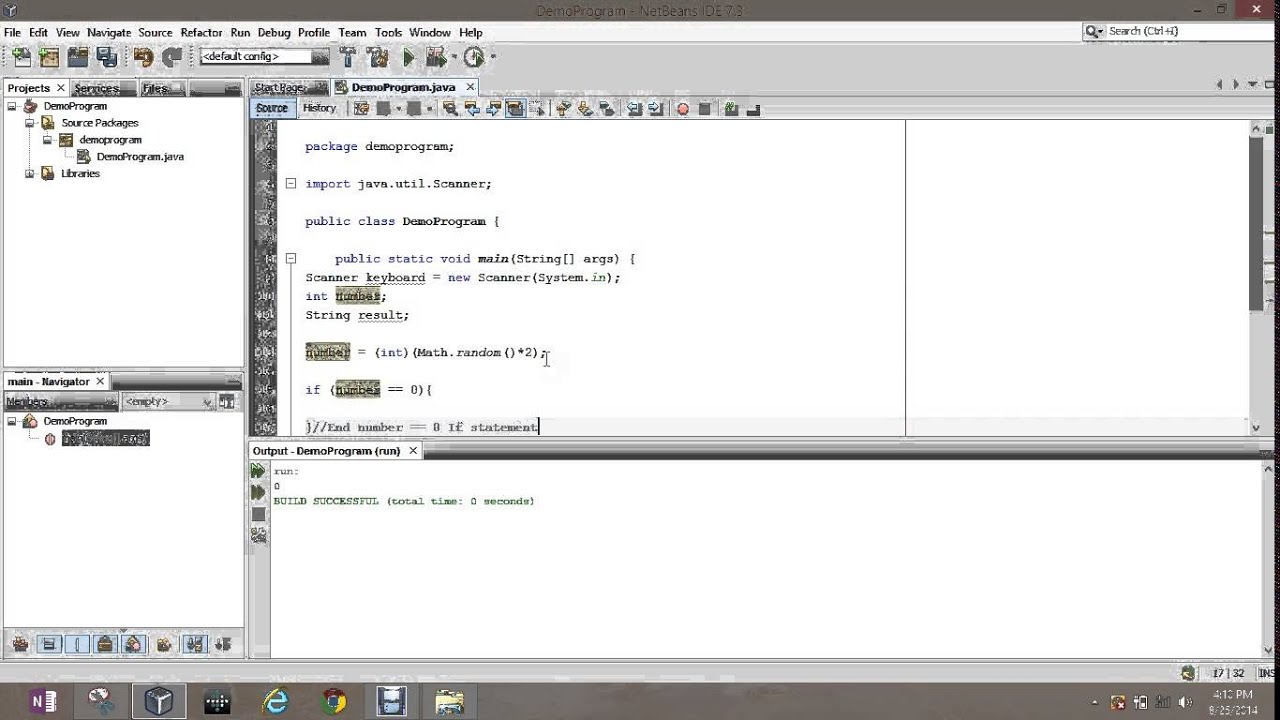Expand the Libraries node
The height and width of the screenshot is (720, 1280).
click(x=29, y=174)
